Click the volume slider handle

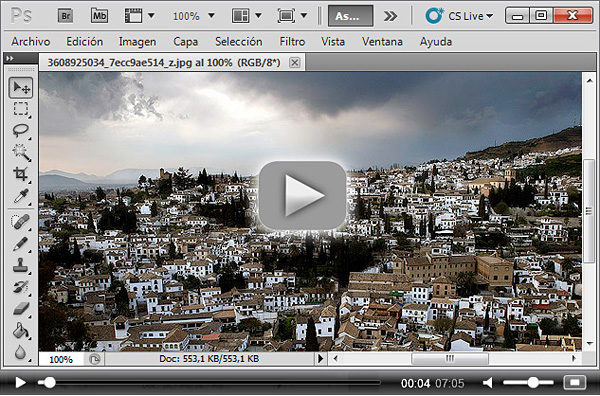click(x=533, y=382)
